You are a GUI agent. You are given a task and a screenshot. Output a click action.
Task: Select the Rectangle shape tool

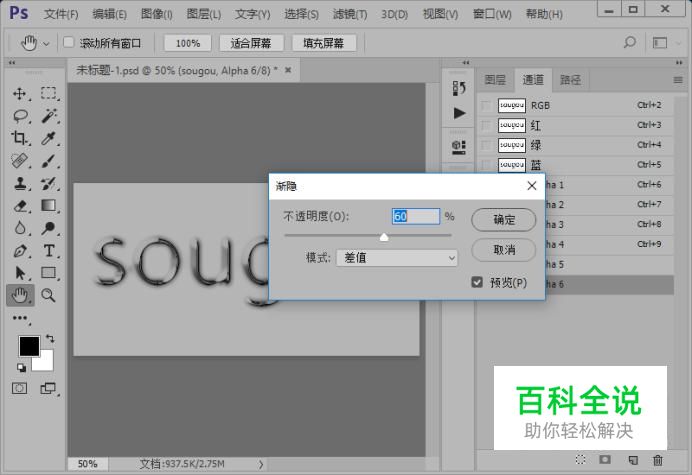coord(49,273)
